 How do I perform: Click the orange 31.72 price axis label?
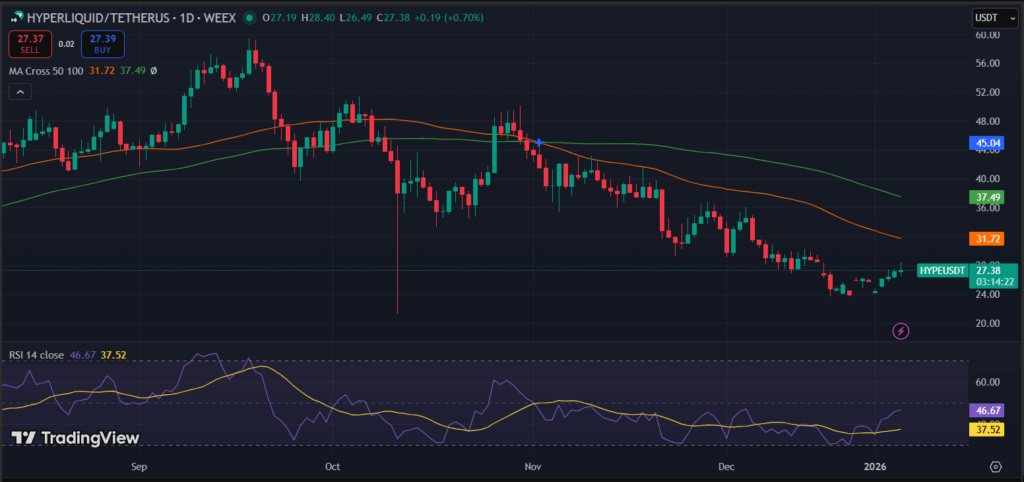pos(986,239)
